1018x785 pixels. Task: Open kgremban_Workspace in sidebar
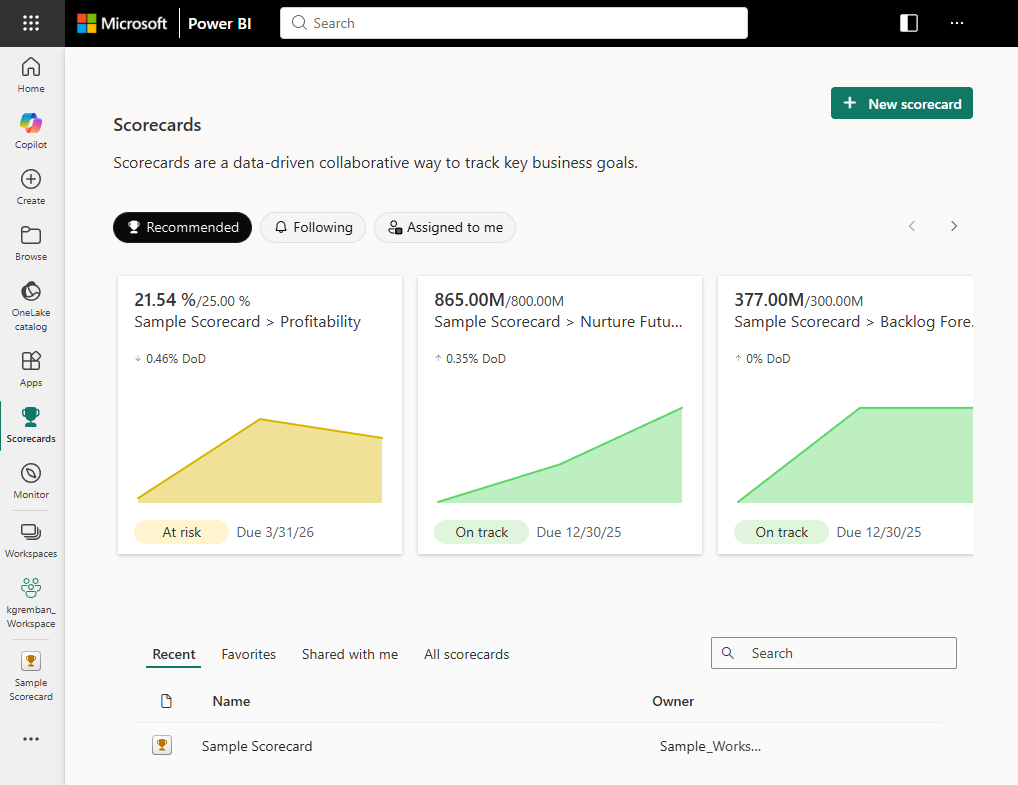click(x=31, y=603)
